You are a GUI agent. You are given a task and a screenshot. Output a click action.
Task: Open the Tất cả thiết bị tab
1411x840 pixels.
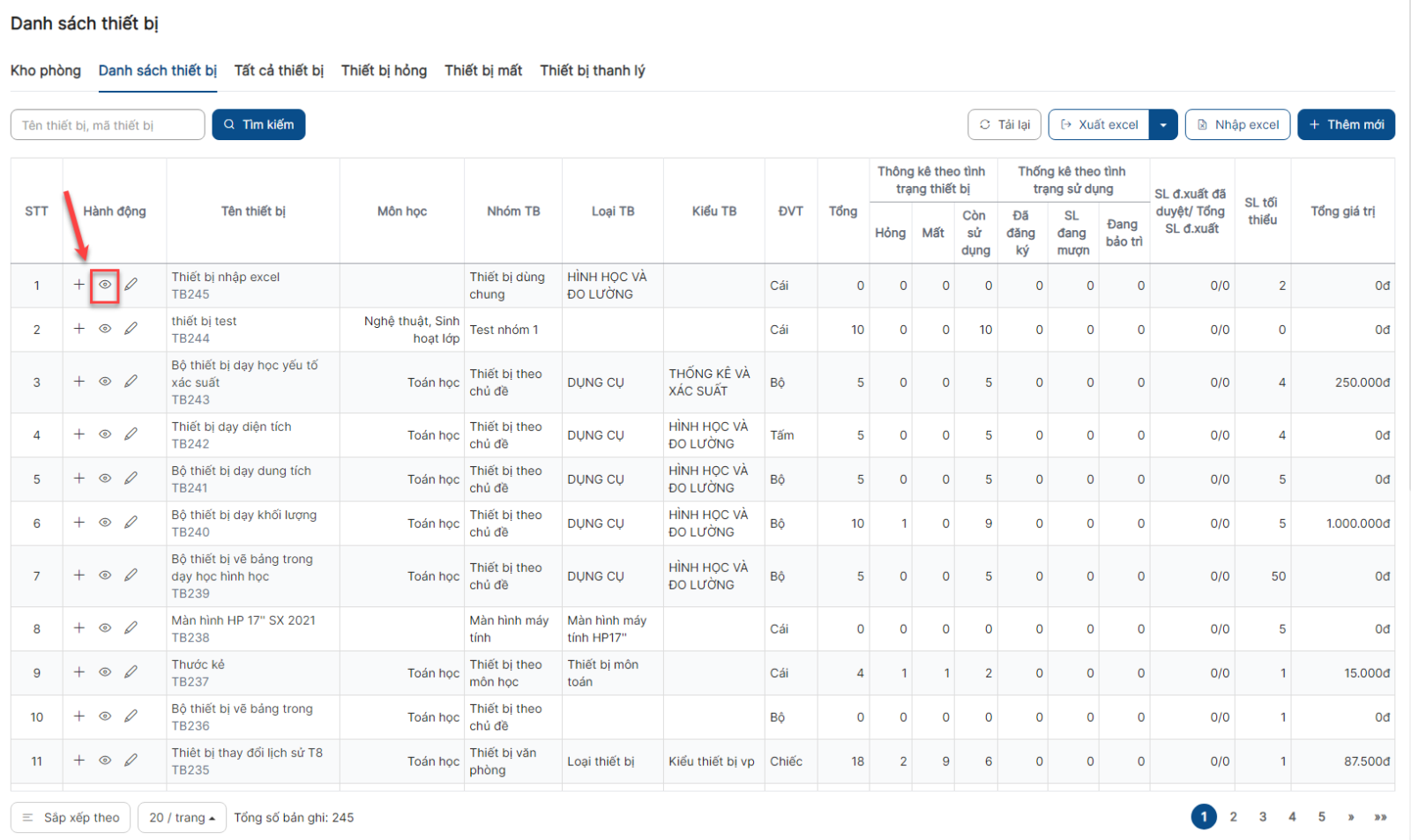[279, 71]
